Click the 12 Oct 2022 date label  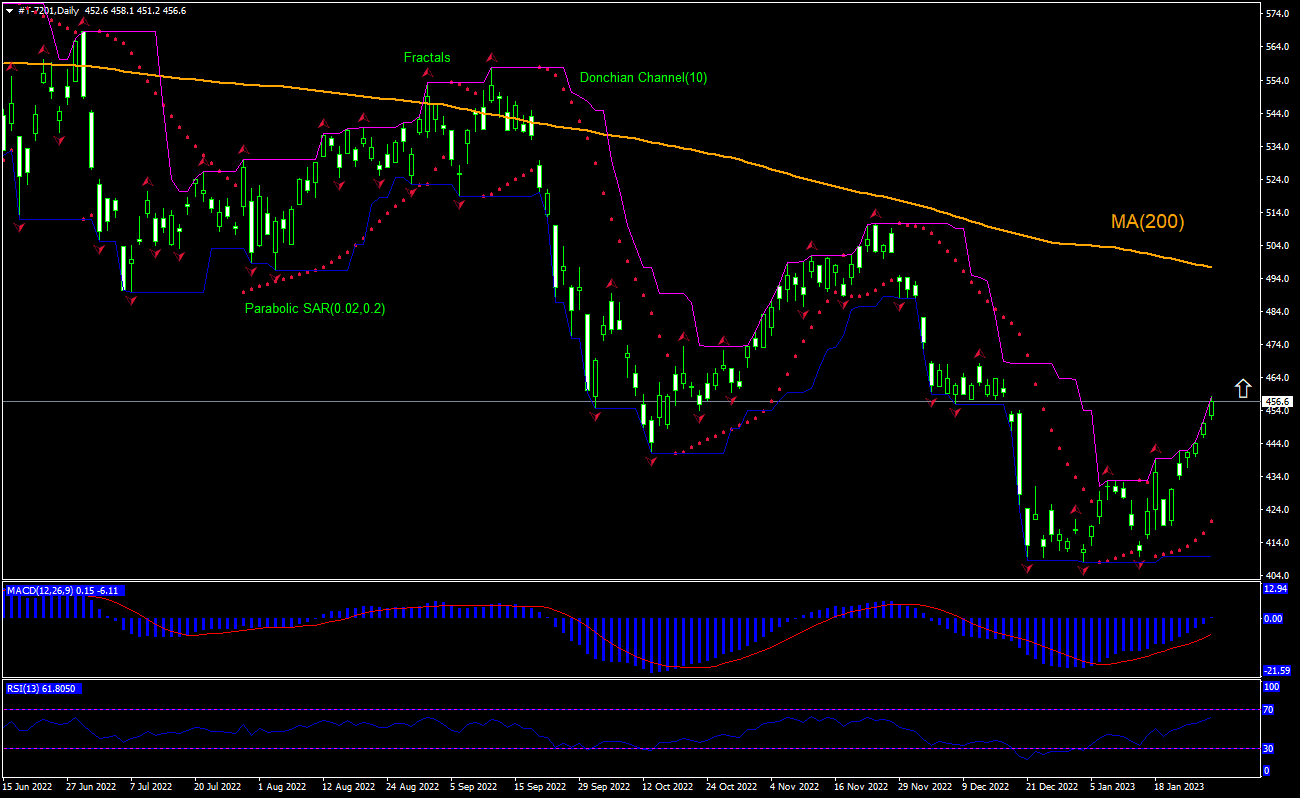pyautogui.click(x=668, y=788)
